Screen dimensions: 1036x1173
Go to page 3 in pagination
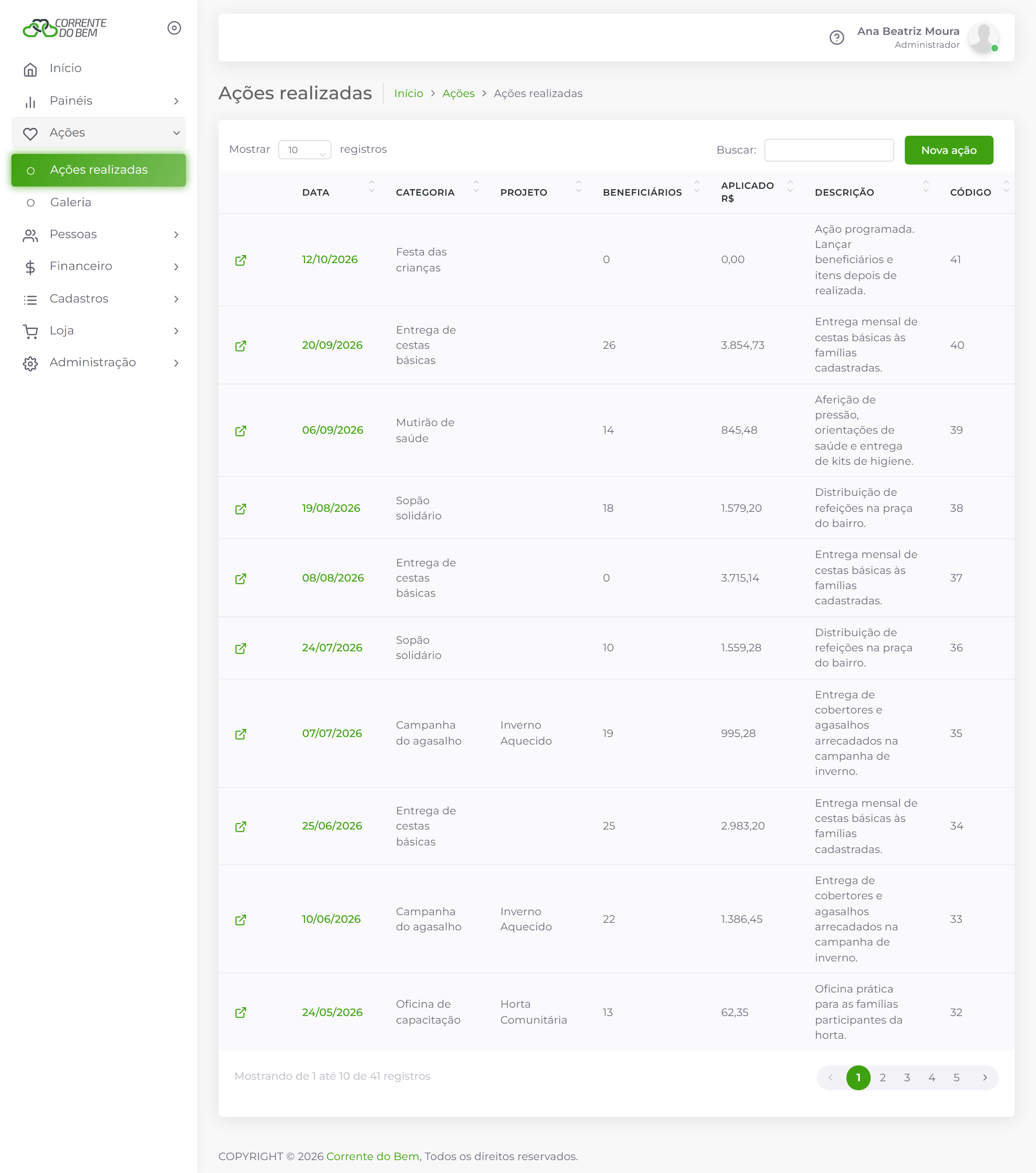click(x=907, y=1078)
